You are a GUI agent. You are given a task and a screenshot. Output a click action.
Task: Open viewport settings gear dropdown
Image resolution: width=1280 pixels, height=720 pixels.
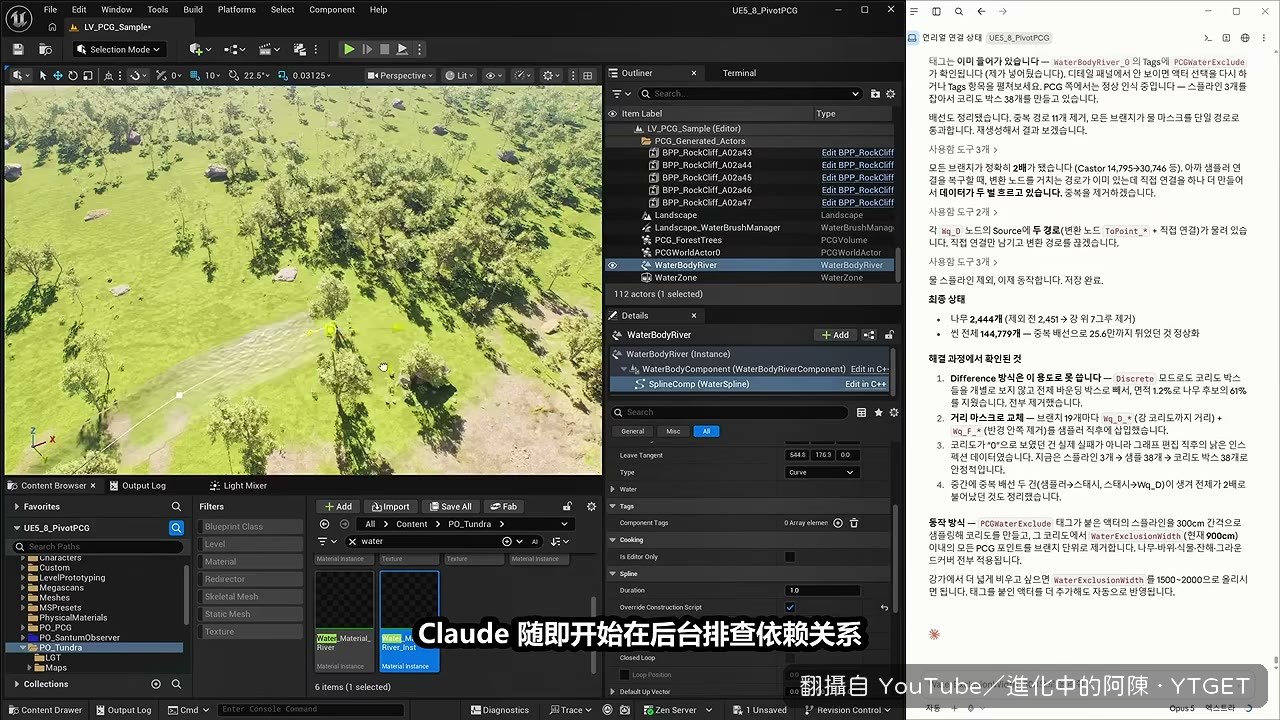(552, 75)
